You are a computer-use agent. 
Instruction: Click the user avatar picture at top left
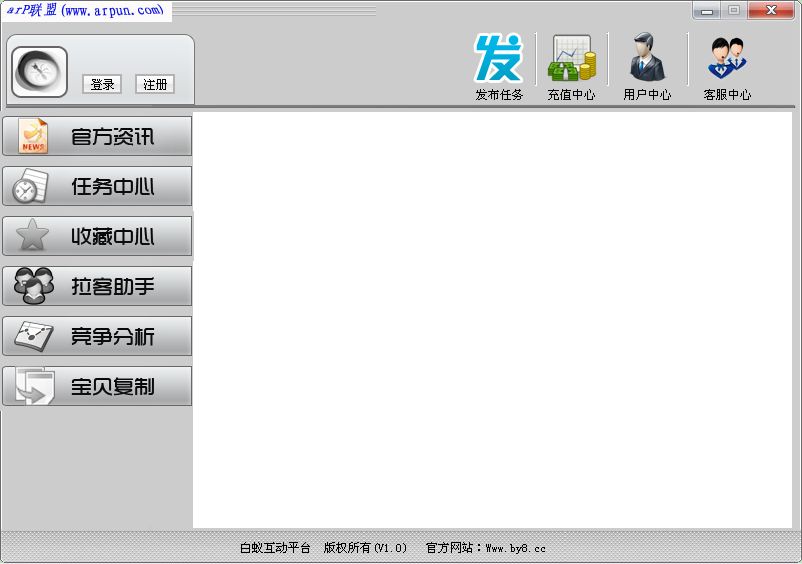click(40, 72)
